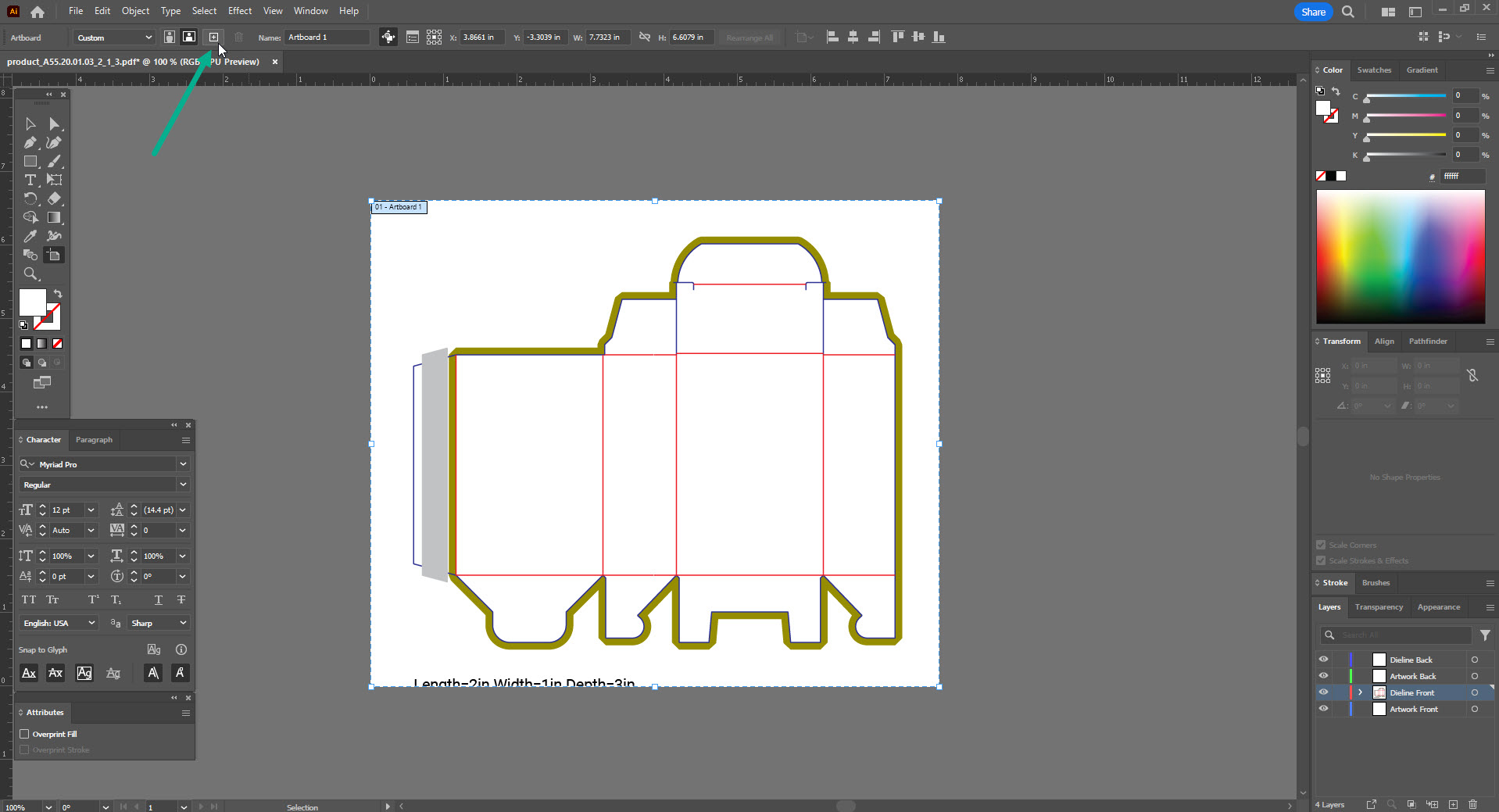Hide the Dieline Front layer

point(1323,692)
